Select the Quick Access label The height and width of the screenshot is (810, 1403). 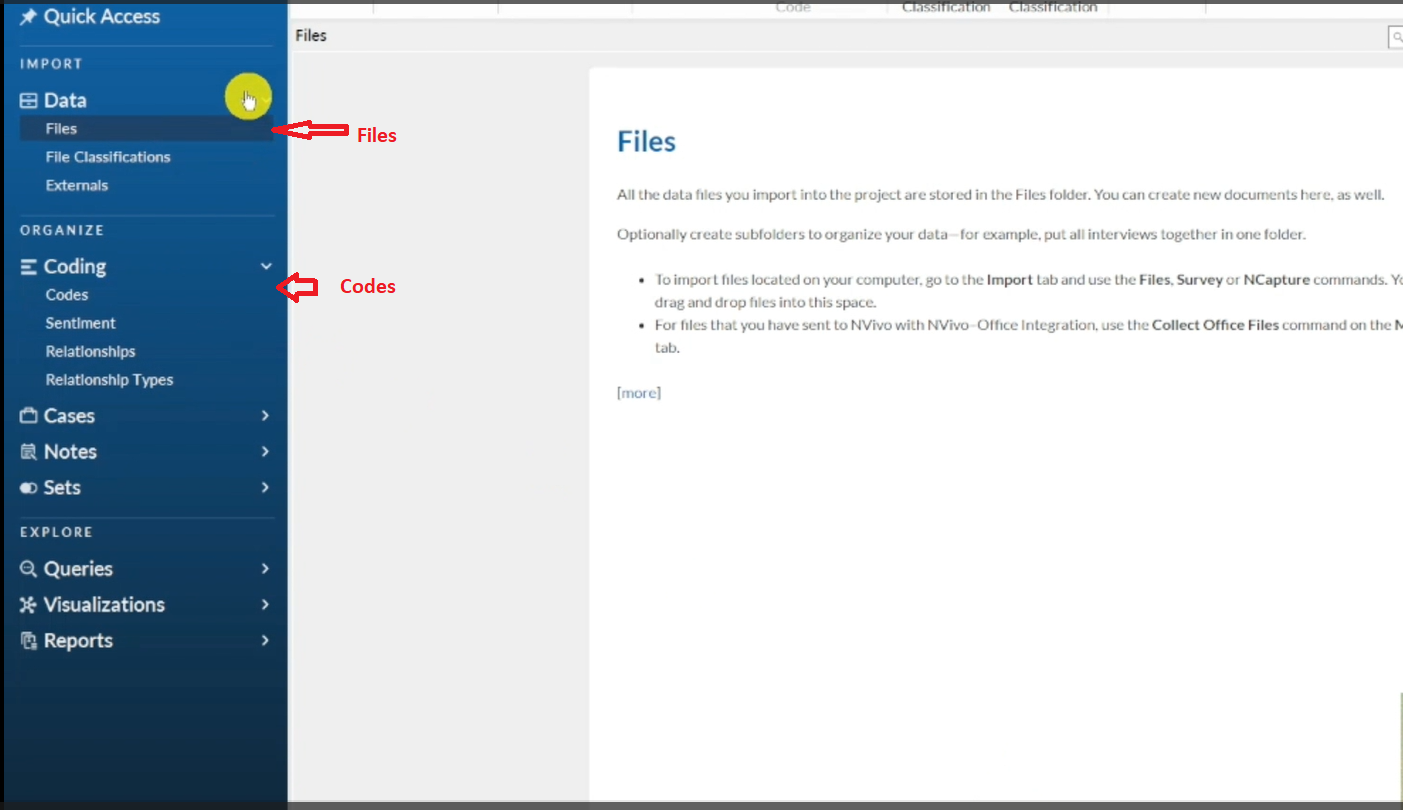click(102, 17)
